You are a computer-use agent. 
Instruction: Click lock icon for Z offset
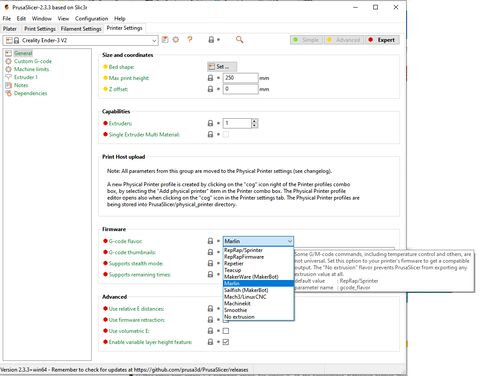210,89
